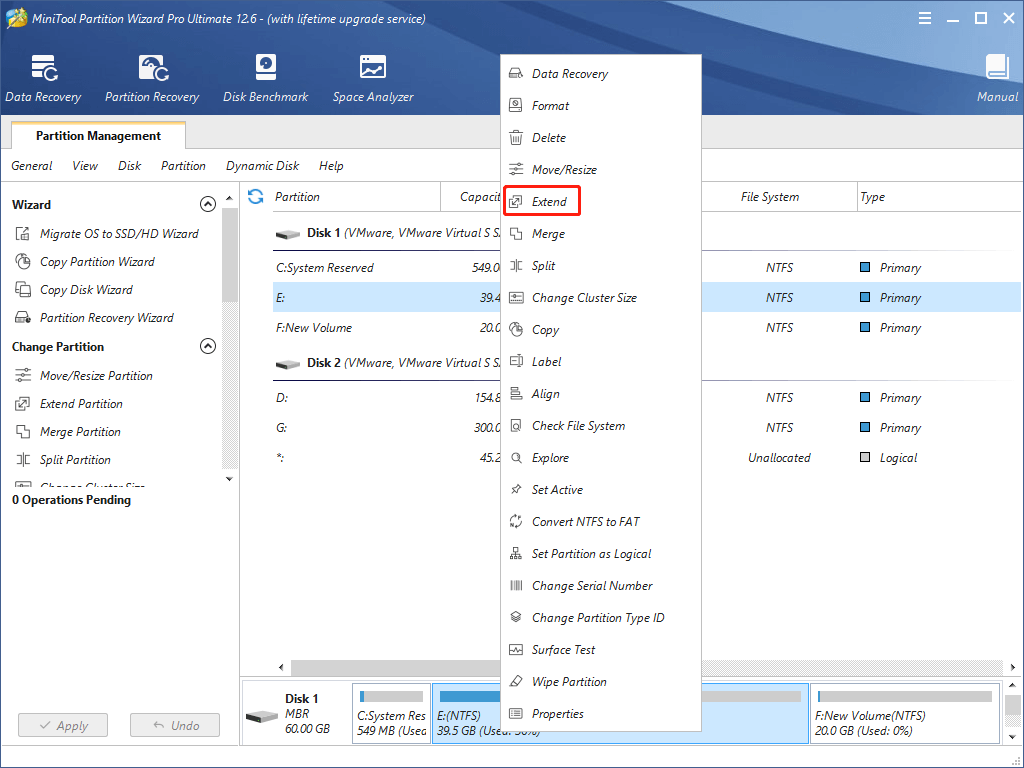Click the Change Cluster Size icon
This screenshot has height=768, width=1024.
516,298
